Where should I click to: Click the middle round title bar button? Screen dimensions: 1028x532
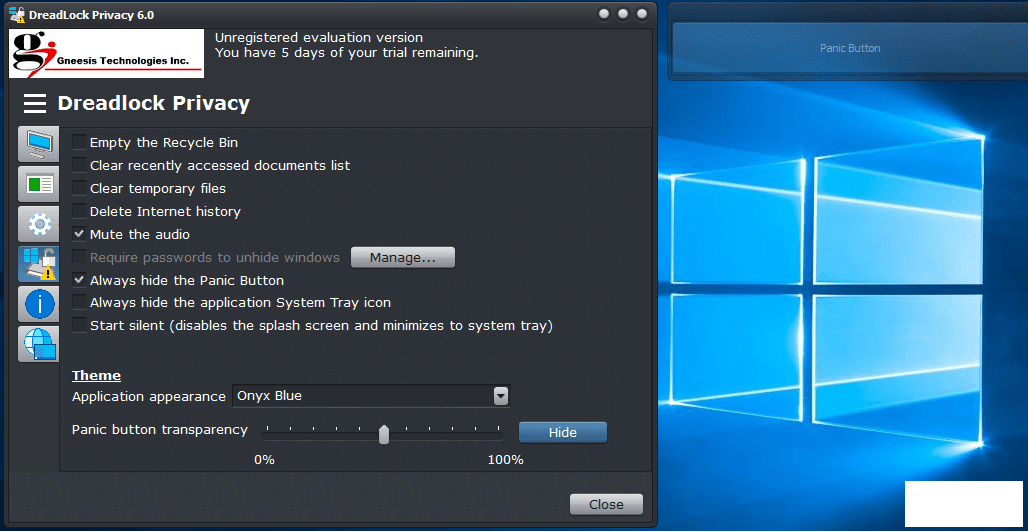point(623,14)
